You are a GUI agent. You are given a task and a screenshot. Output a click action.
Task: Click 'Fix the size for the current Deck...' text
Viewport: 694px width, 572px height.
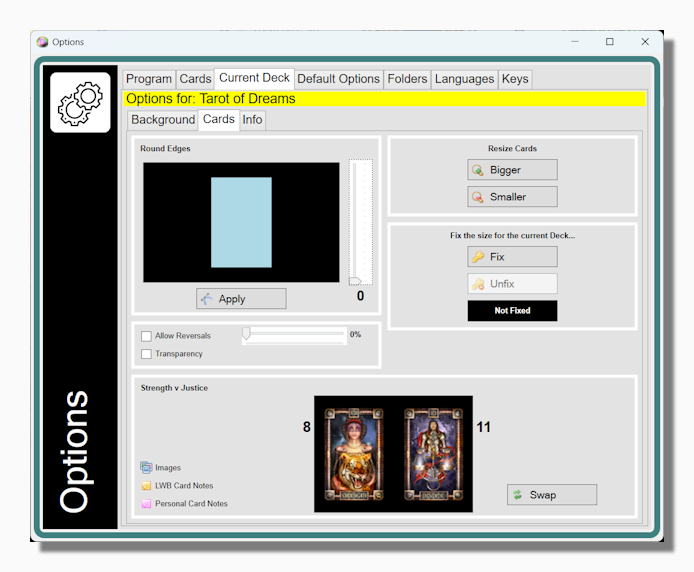513,236
